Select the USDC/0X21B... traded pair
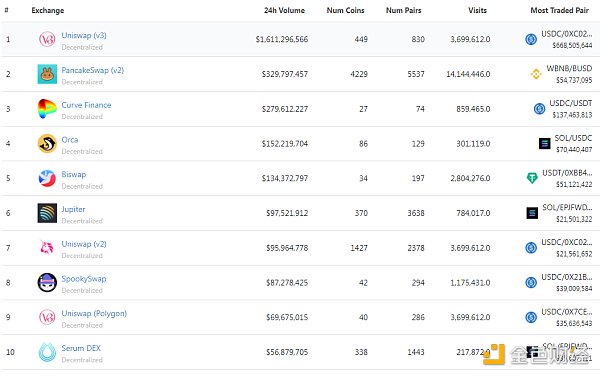Image resolution: width=600 pixels, height=376 pixels. pyautogui.click(x=567, y=277)
